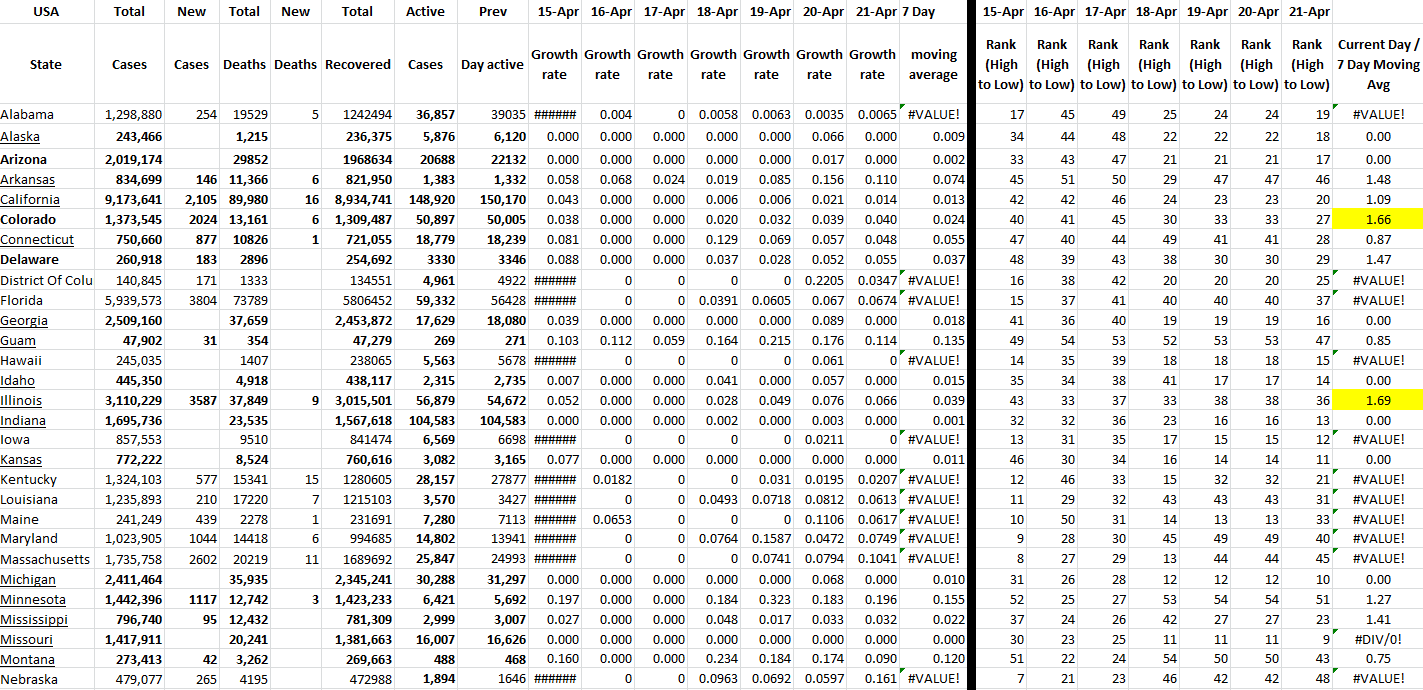
Task: Select the Georgia hyperlink
Action: click(24, 320)
